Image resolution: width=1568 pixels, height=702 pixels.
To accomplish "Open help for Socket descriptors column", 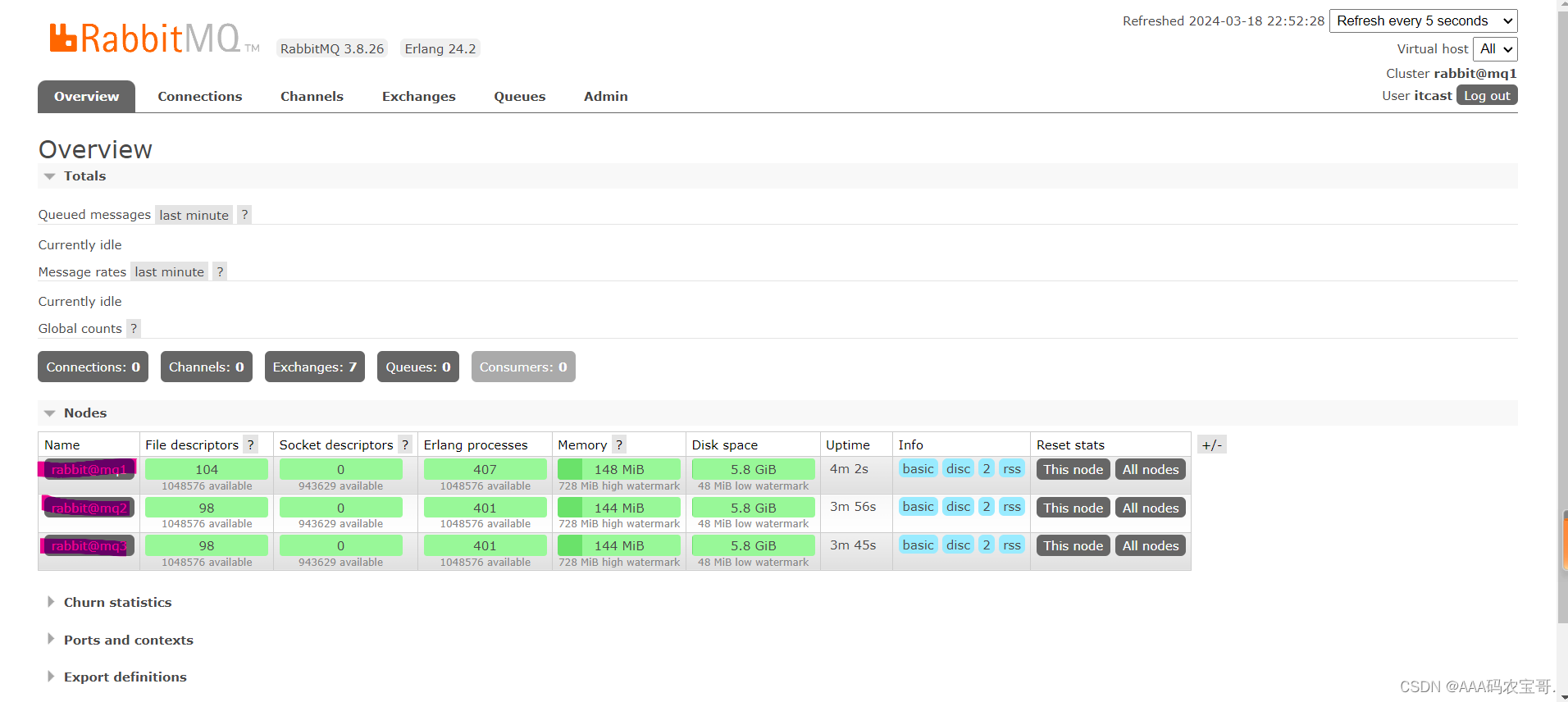I will [x=405, y=444].
